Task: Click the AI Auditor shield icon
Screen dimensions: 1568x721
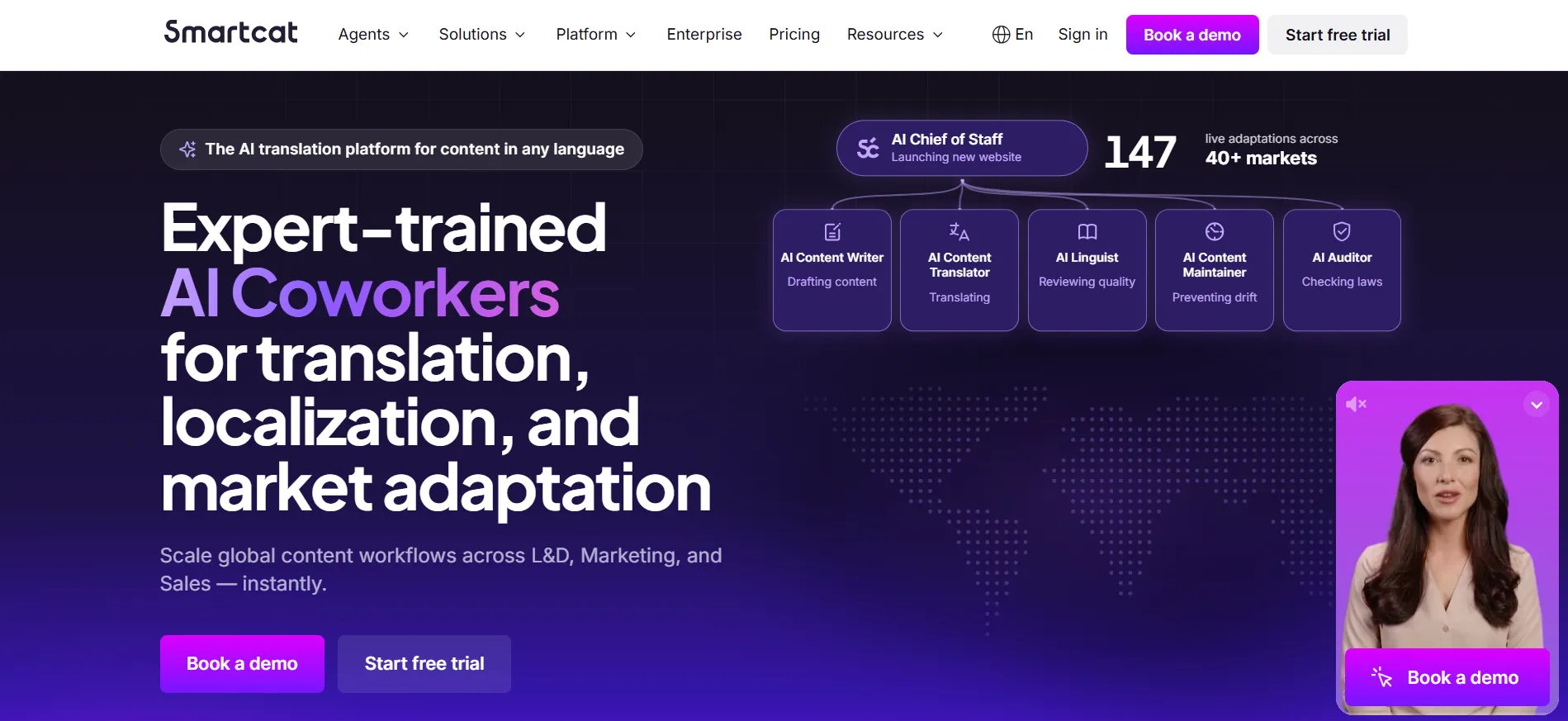Action: pyautogui.click(x=1342, y=232)
